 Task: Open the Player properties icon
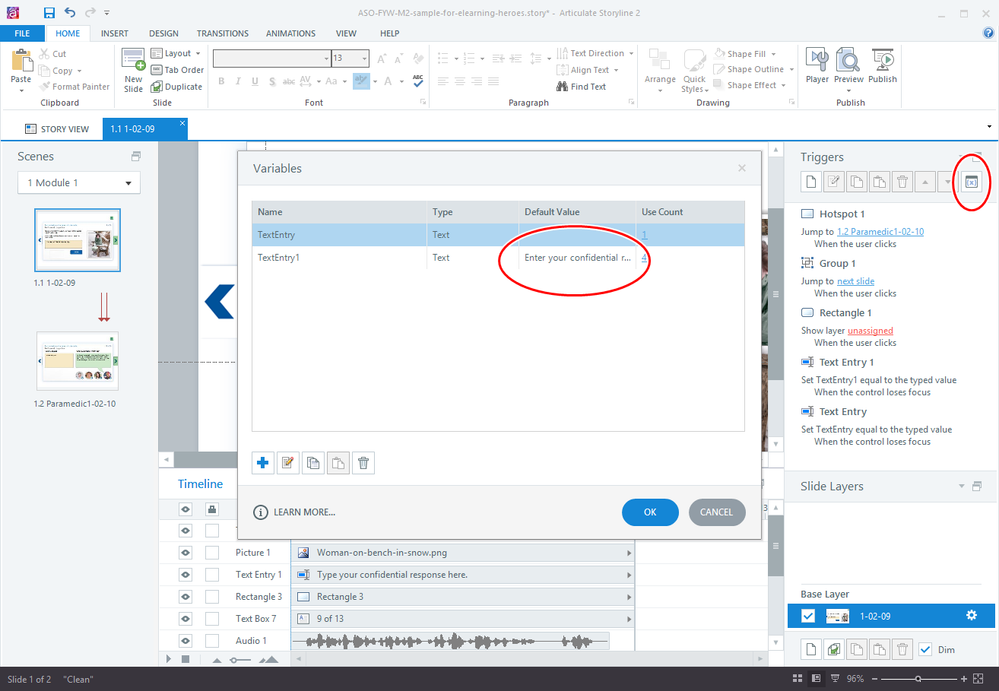817,65
